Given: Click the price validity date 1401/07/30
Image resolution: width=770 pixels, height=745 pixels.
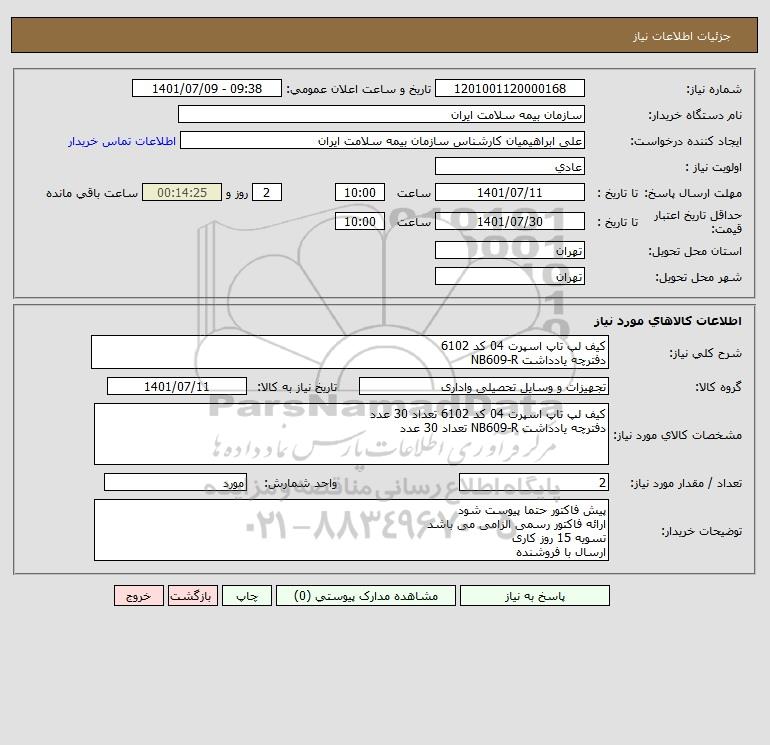Looking at the screenshot, I should pyautogui.click(x=510, y=221).
